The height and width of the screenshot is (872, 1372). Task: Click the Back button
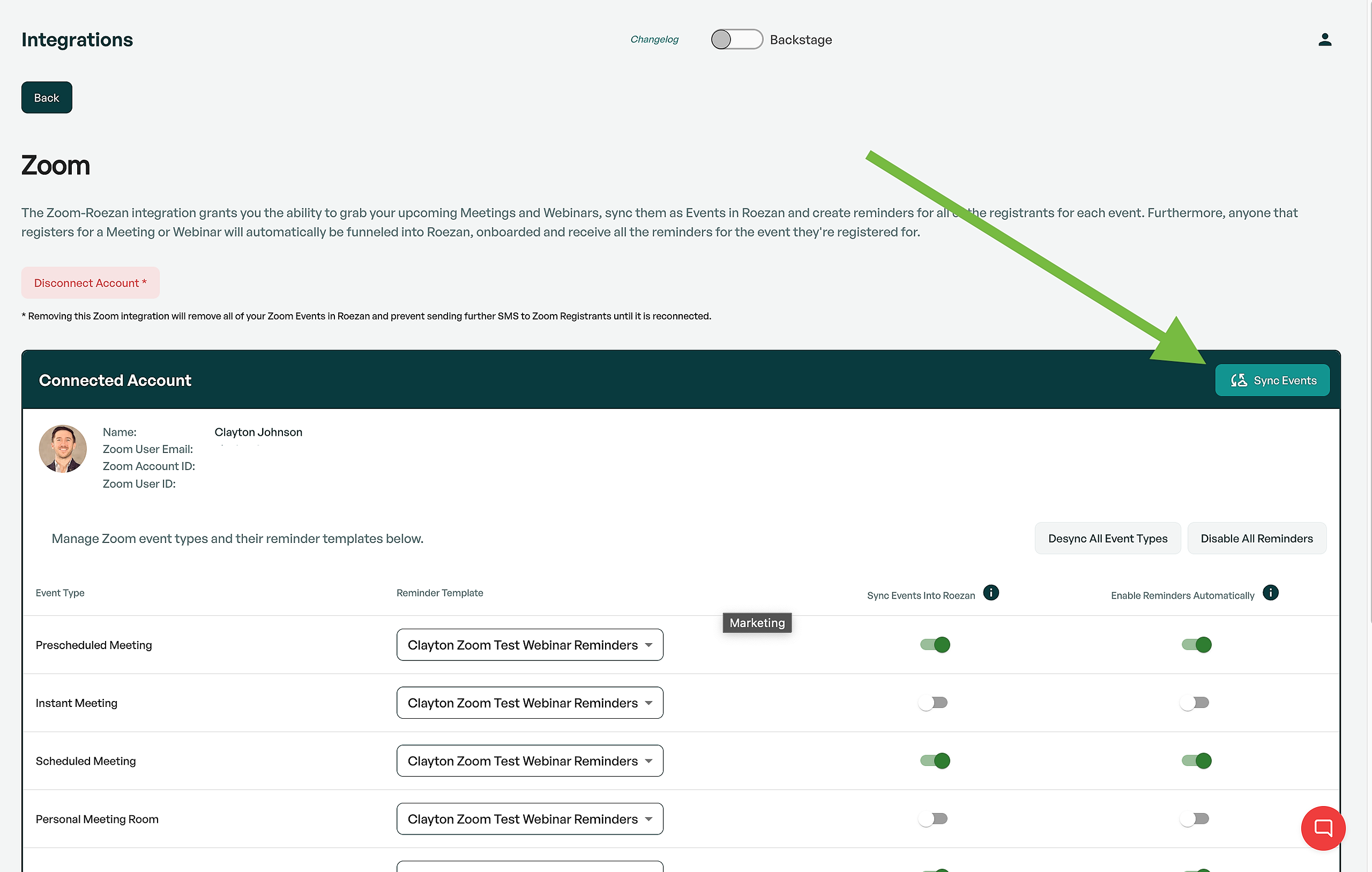47,98
